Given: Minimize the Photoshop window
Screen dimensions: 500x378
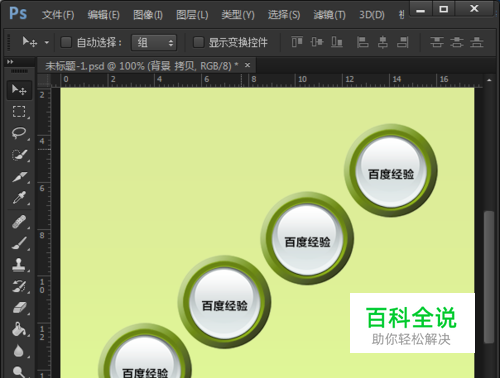Looking at the screenshot, I should coord(421,9).
